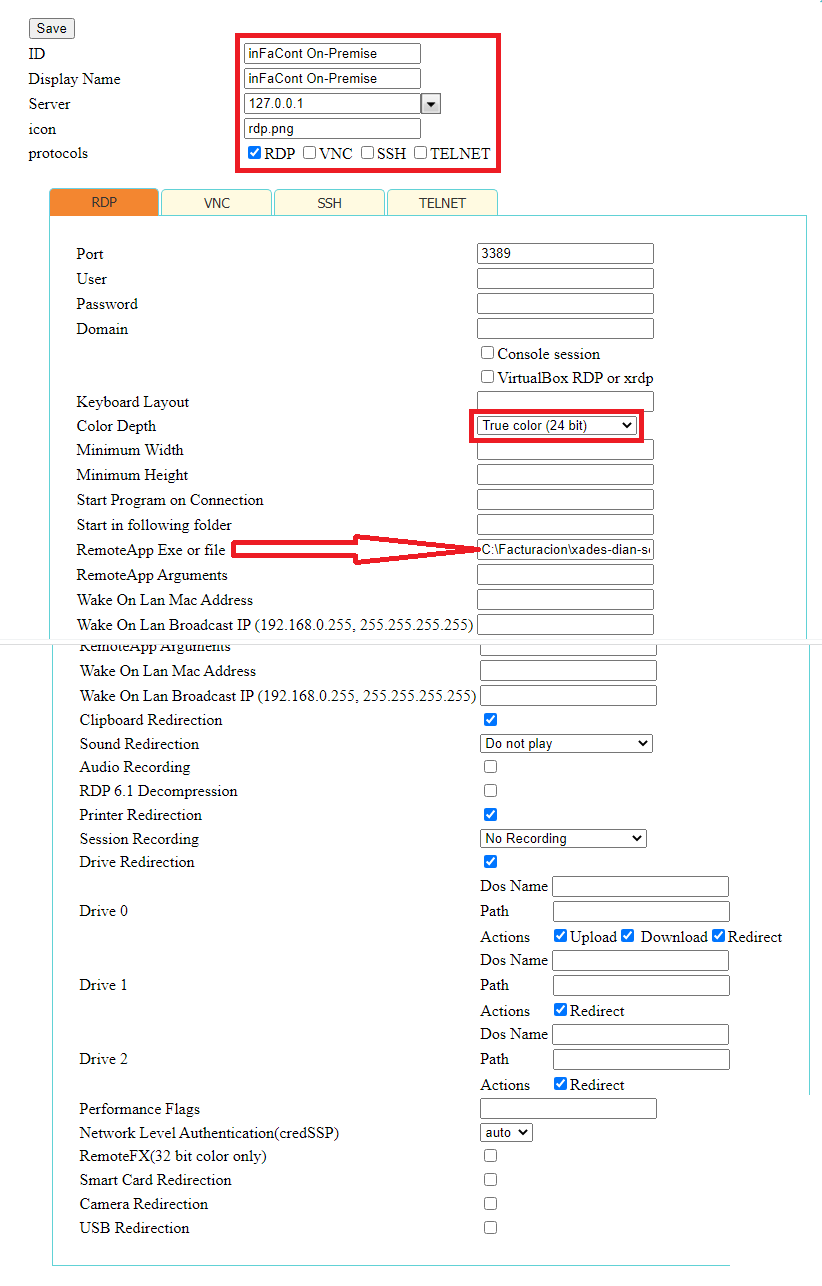The width and height of the screenshot is (822, 1286).
Task: Open the Color Depth dropdown
Action: 557,426
